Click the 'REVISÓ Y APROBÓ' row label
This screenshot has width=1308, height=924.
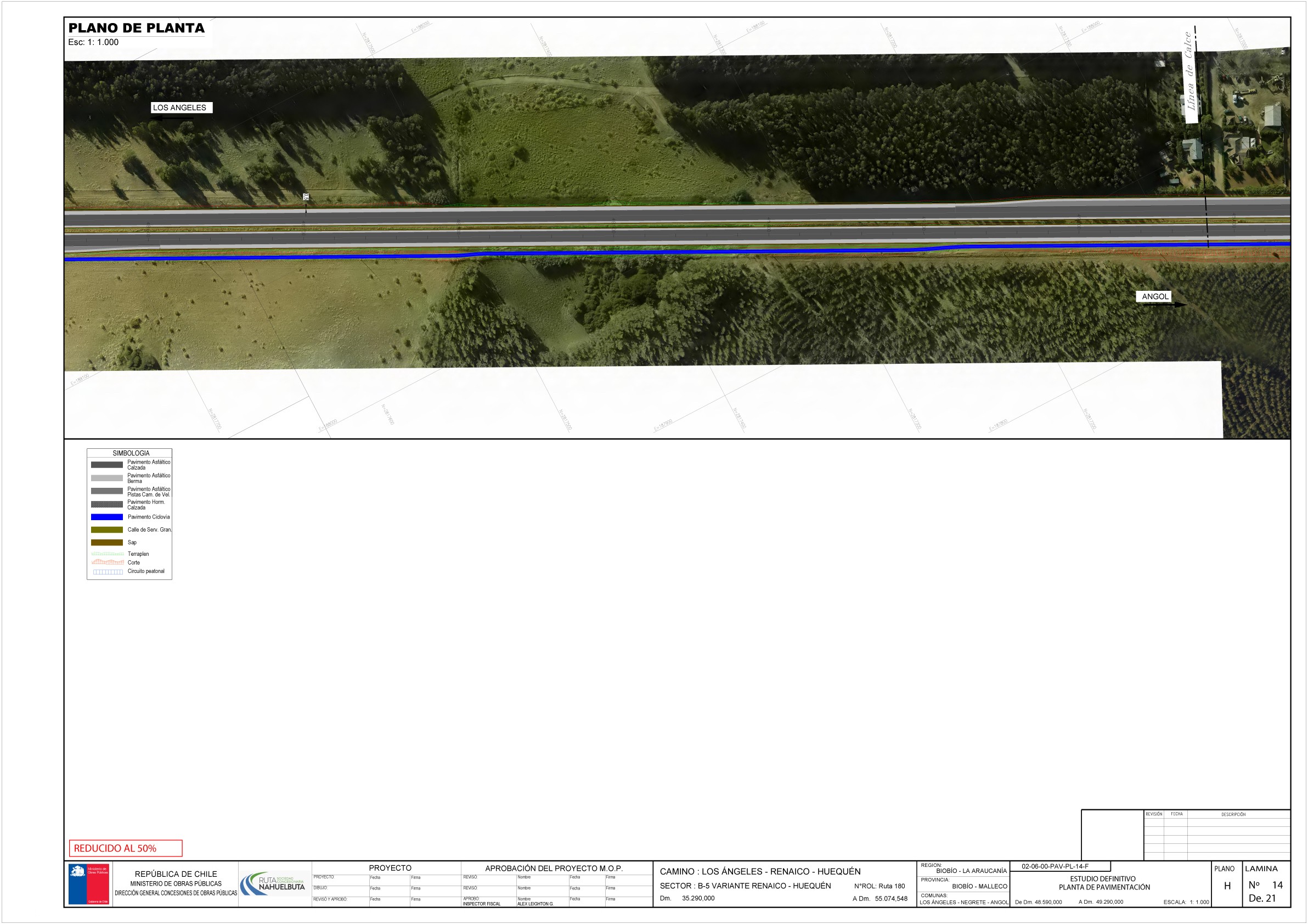click(x=330, y=899)
